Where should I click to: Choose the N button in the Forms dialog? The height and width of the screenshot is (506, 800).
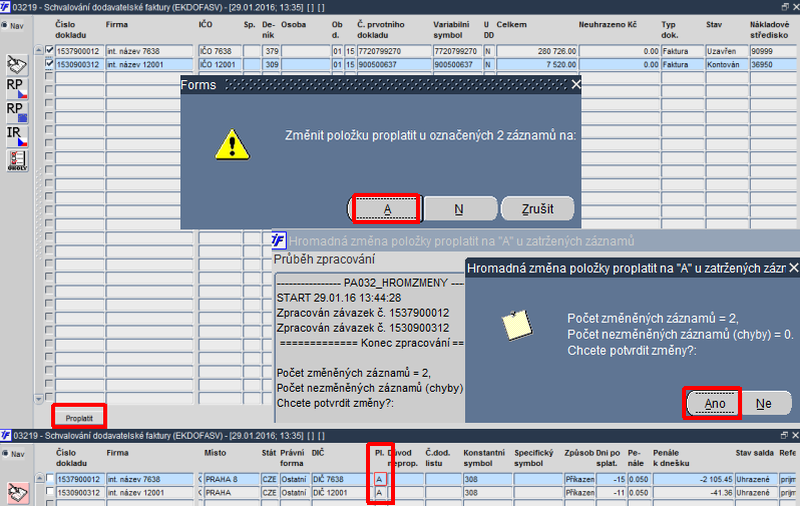(x=458, y=209)
